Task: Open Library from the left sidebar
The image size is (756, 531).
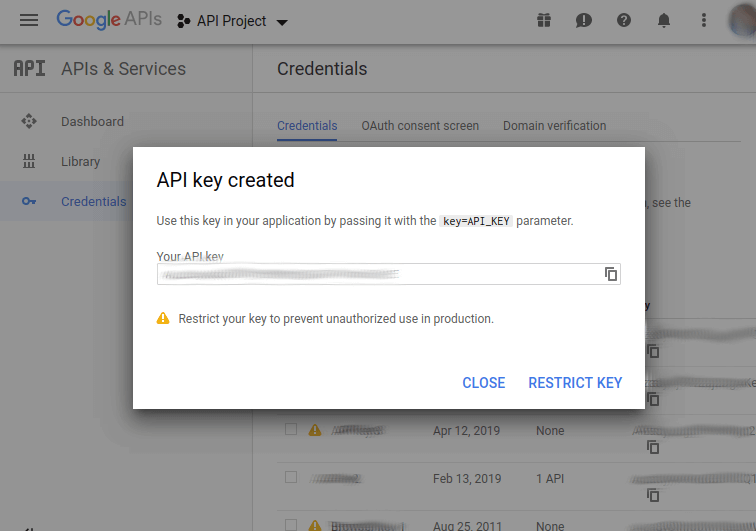Action: click(x=80, y=162)
